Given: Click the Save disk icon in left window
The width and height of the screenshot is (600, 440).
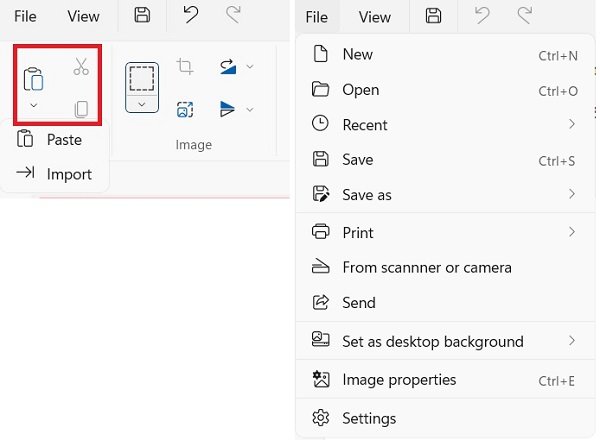Looking at the screenshot, I should click(x=142, y=15).
